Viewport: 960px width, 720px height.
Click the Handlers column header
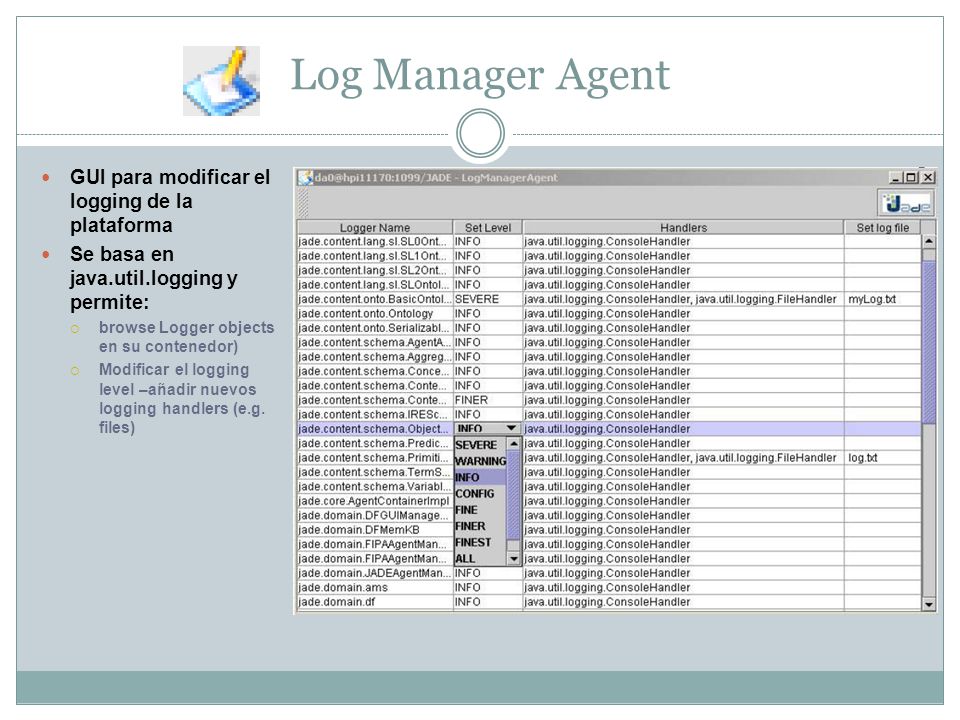pyautogui.click(x=683, y=227)
